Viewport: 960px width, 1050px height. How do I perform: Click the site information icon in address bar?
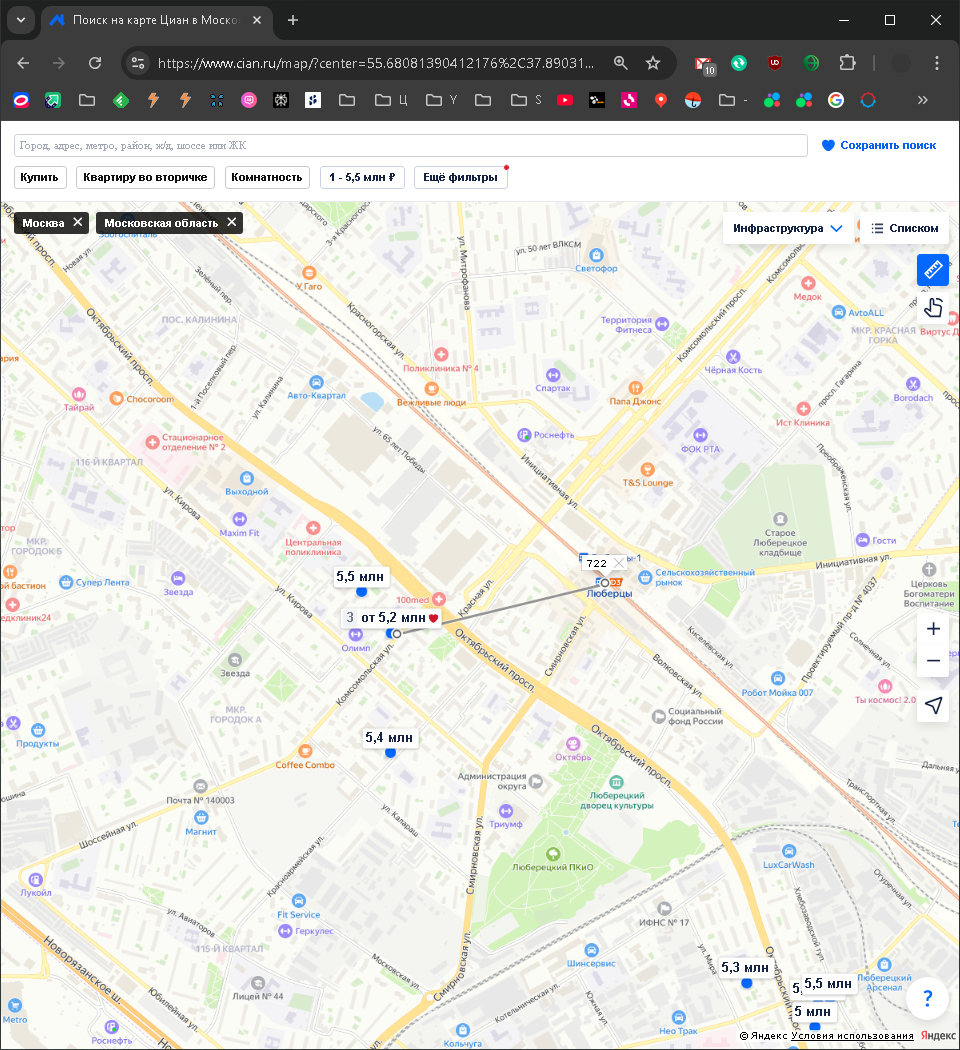coord(138,63)
